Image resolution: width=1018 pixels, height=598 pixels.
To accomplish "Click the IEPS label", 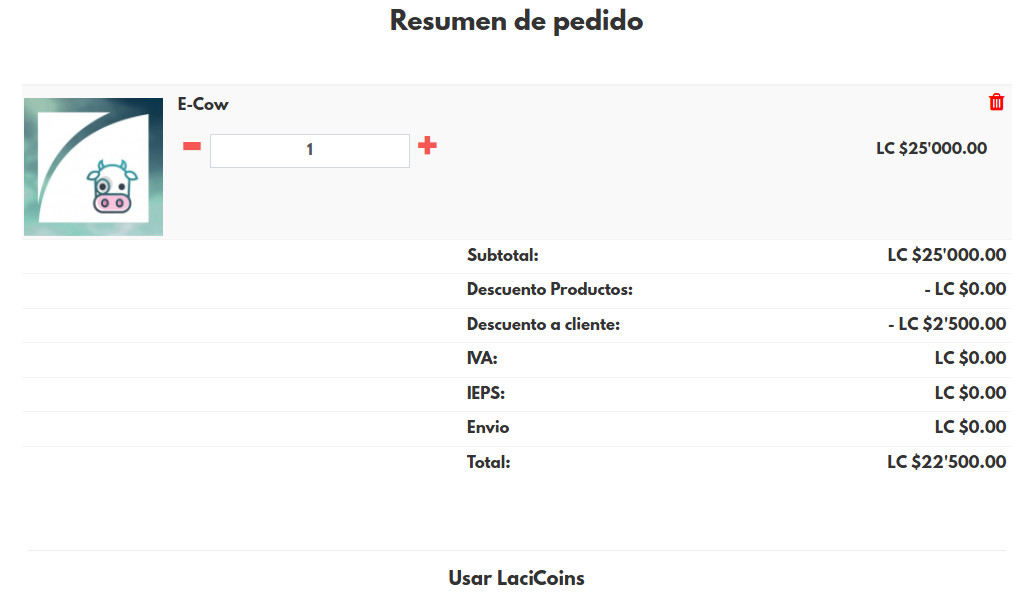I will 486,393.
